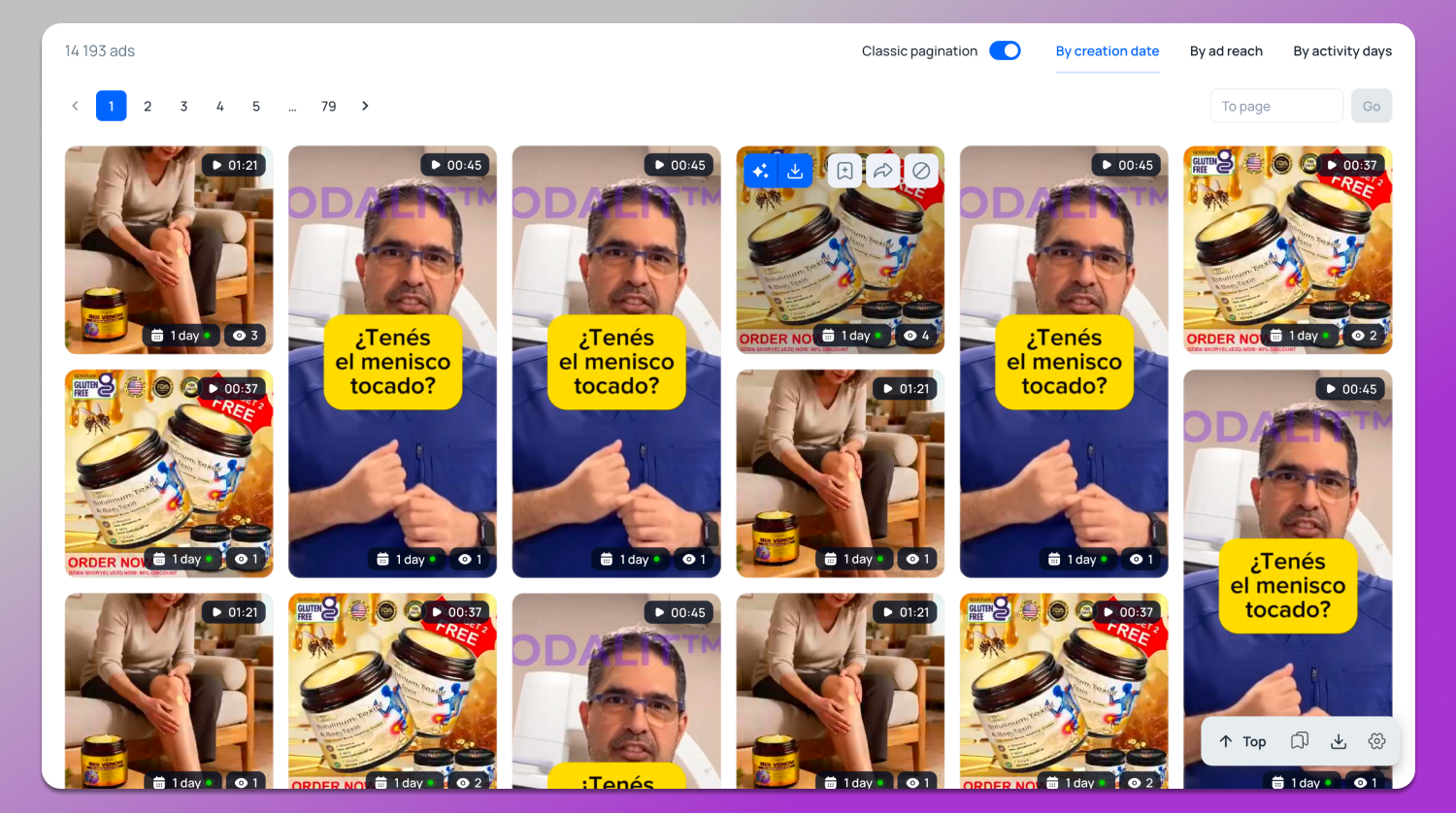Open saved bookmarks from the floating toolbar
The height and width of the screenshot is (813, 1456).
click(1299, 741)
